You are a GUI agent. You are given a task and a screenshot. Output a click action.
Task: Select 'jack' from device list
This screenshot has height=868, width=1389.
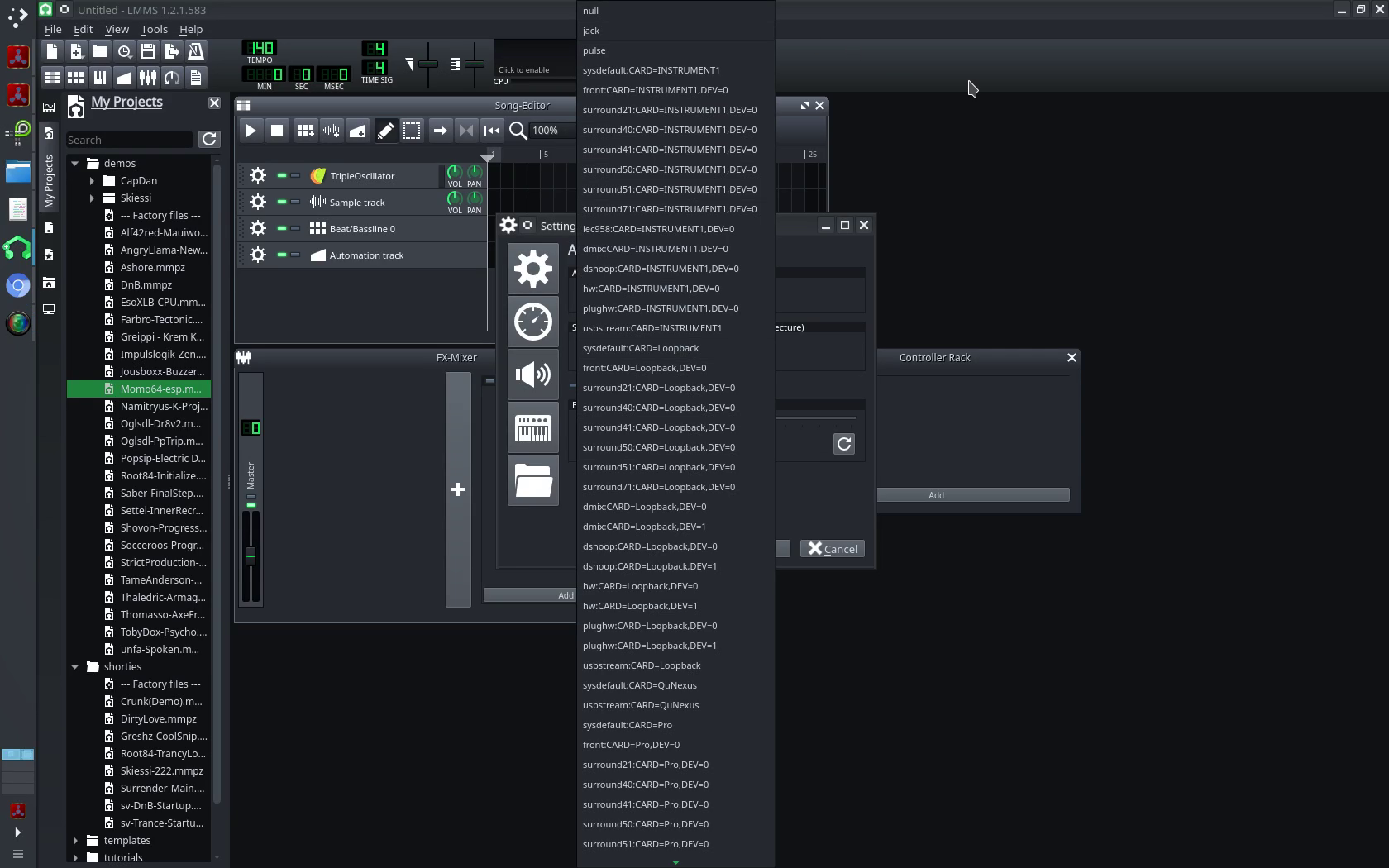(675, 31)
